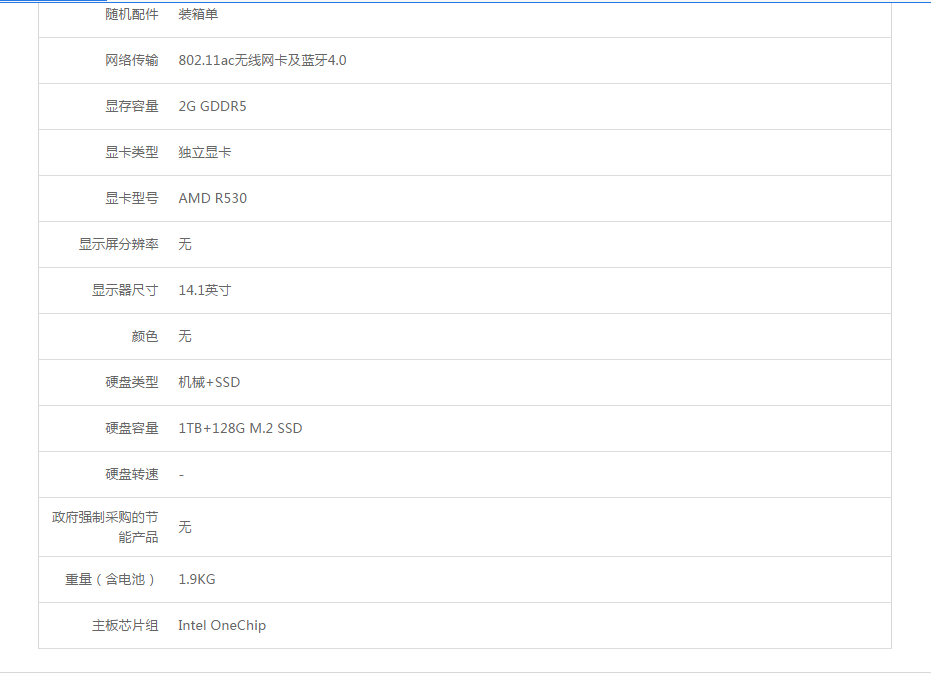Click the 装箱单 value text
This screenshot has width=931, height=674.
198,14
